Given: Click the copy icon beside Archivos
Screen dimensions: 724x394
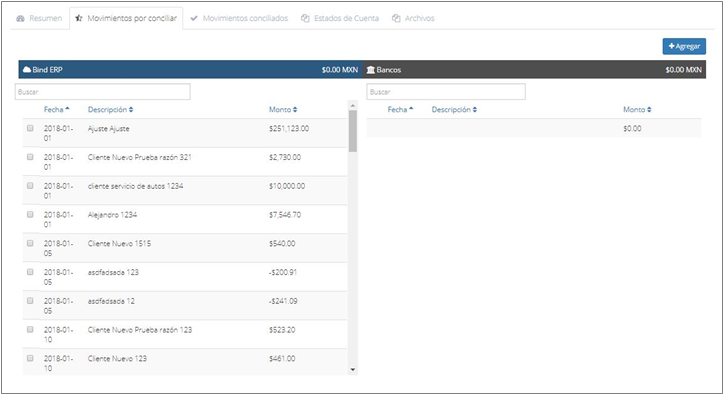Looking at the screenshot, I should coord(396,18).
